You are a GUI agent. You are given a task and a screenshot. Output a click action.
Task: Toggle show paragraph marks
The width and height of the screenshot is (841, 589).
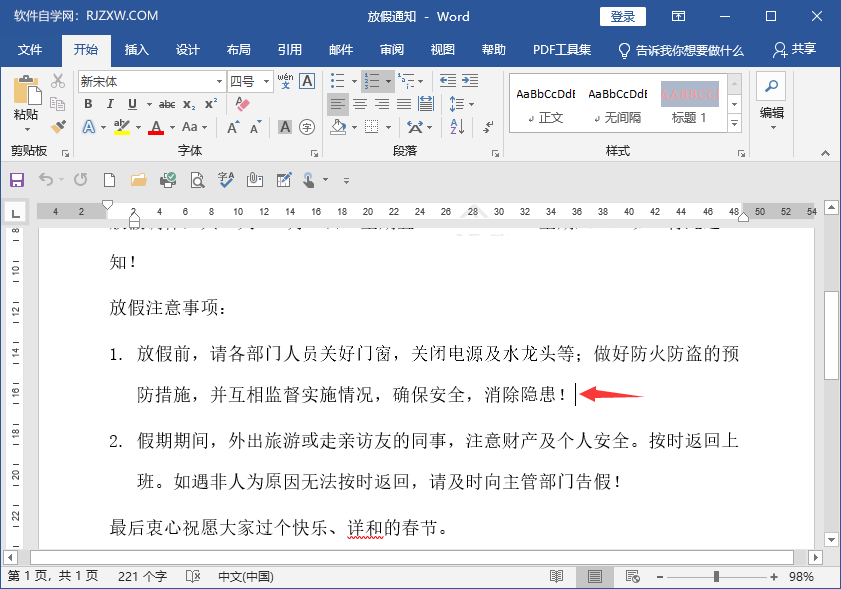488,127
